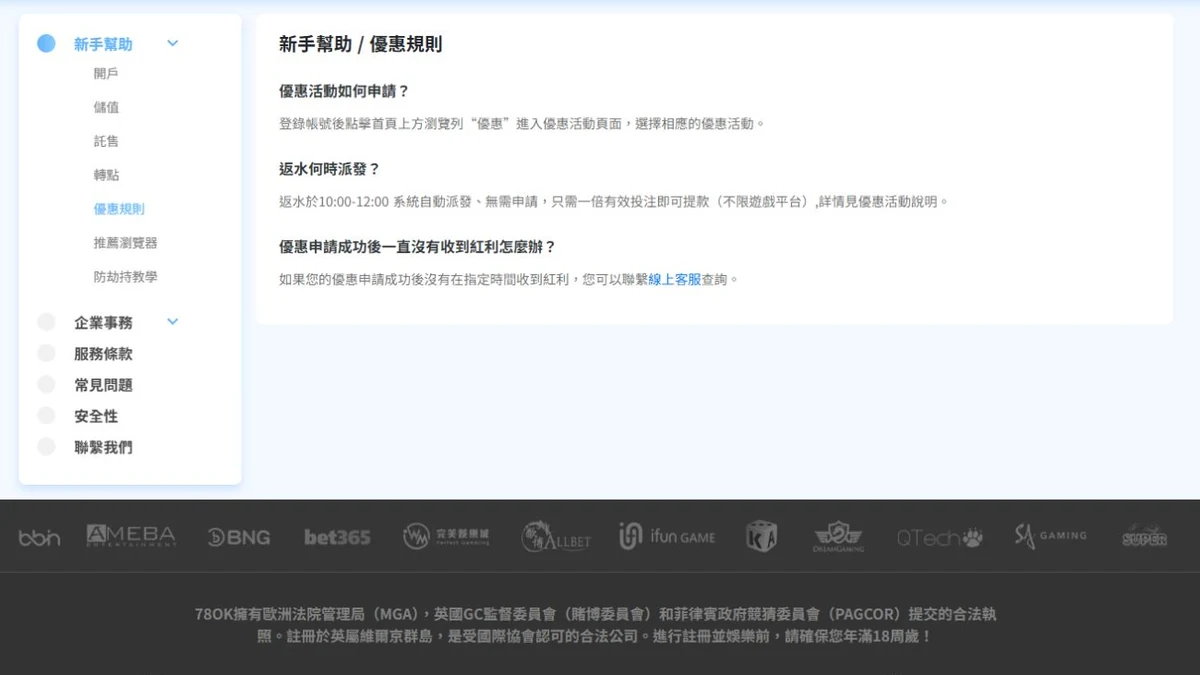Go to 安全性 in sidebar
The width and height of the screenshot is (1200, 675).
point(96,415)
